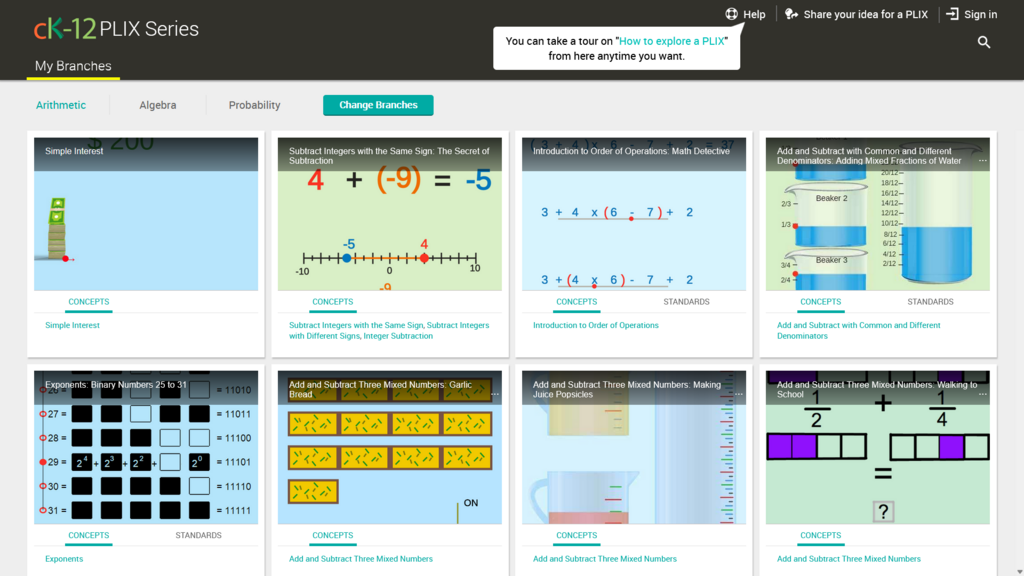The height and width of the screenshot is (576, 1024).
Task: Click the Sign in arrow icon
Action: tap(952, 14)
